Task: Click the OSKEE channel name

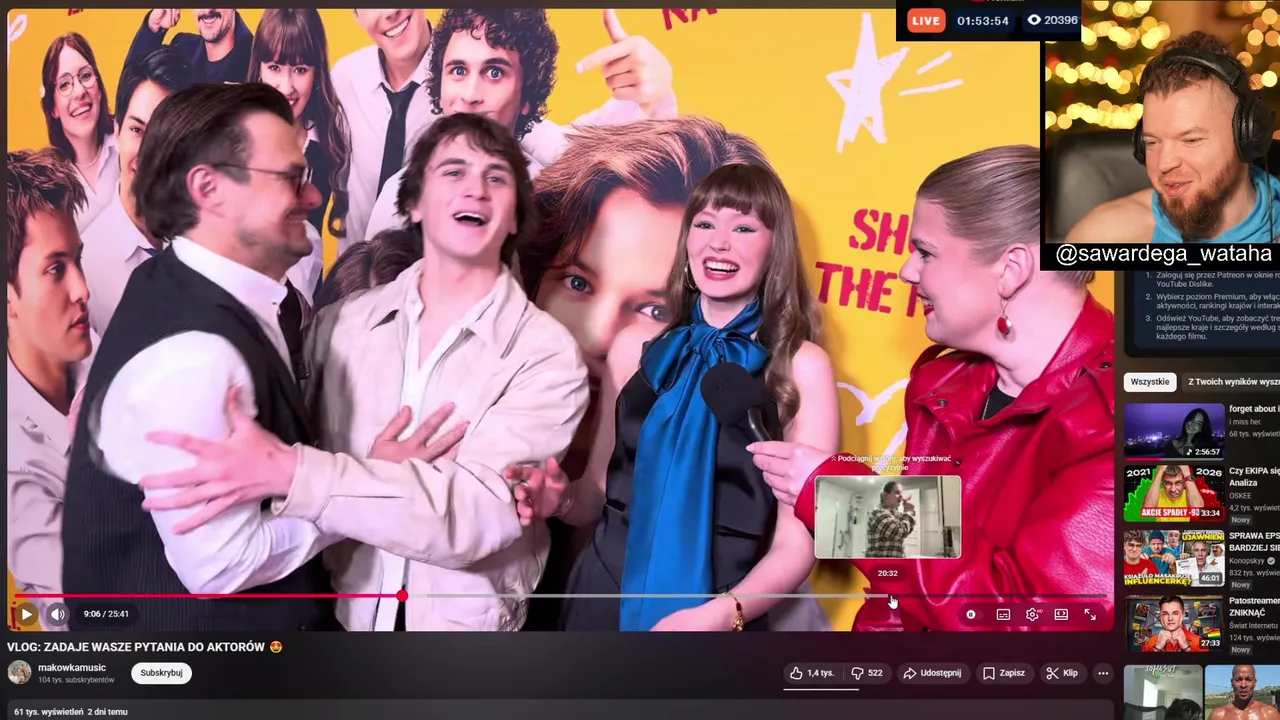Action: (x=1241, y=495)
